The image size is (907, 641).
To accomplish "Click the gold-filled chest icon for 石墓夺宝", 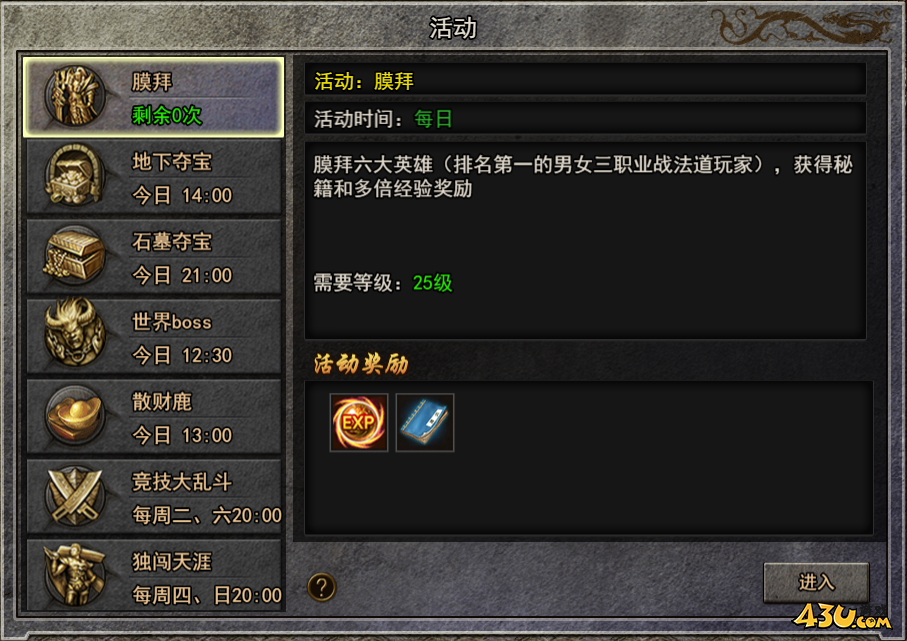I will [75, 256].
